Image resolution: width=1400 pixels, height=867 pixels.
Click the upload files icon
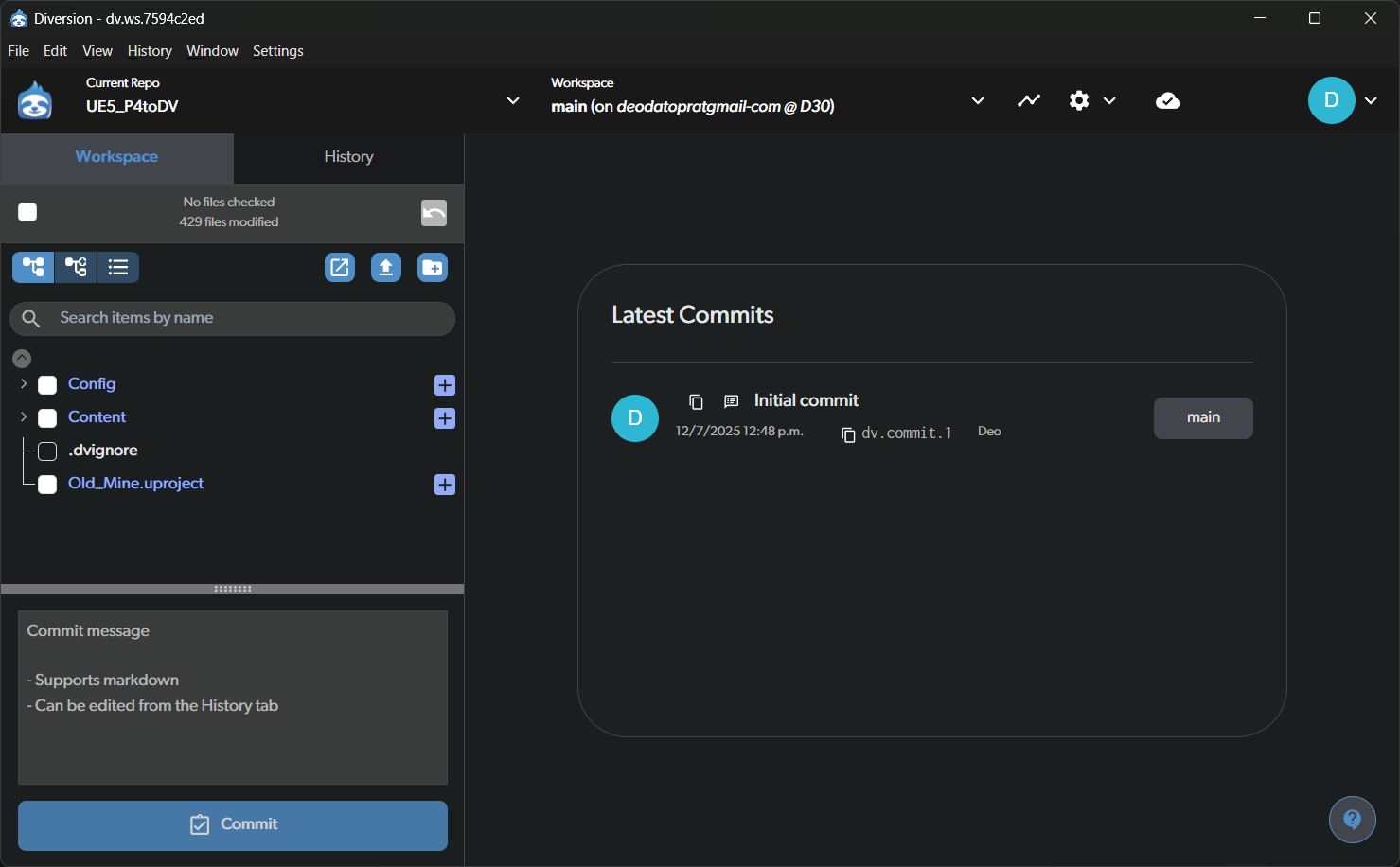[386, 268]
